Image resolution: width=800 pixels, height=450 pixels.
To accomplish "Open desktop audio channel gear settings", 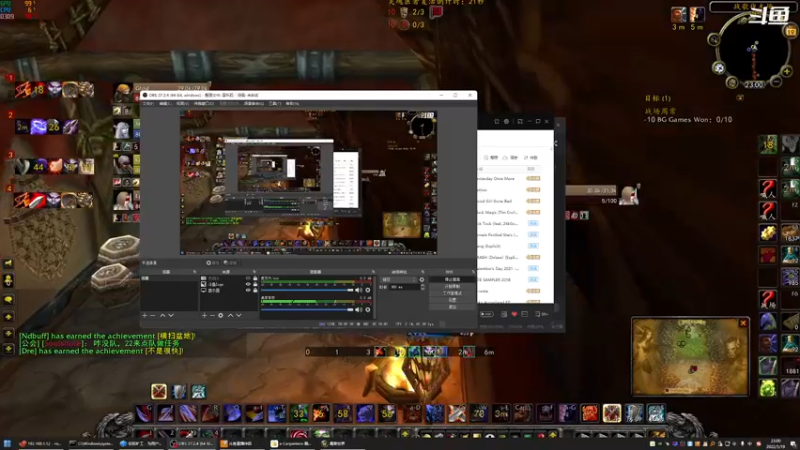I will 368,309.
